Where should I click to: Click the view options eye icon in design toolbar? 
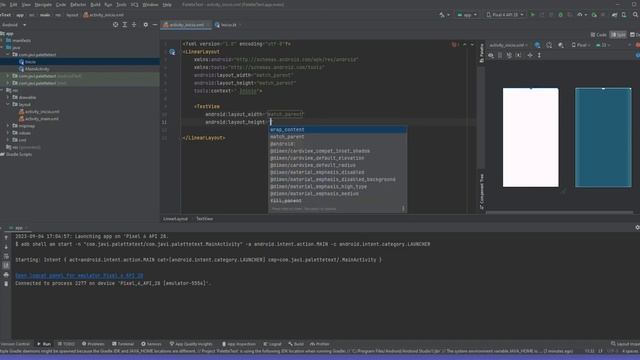pyautogui.click(x=491, y=55)
